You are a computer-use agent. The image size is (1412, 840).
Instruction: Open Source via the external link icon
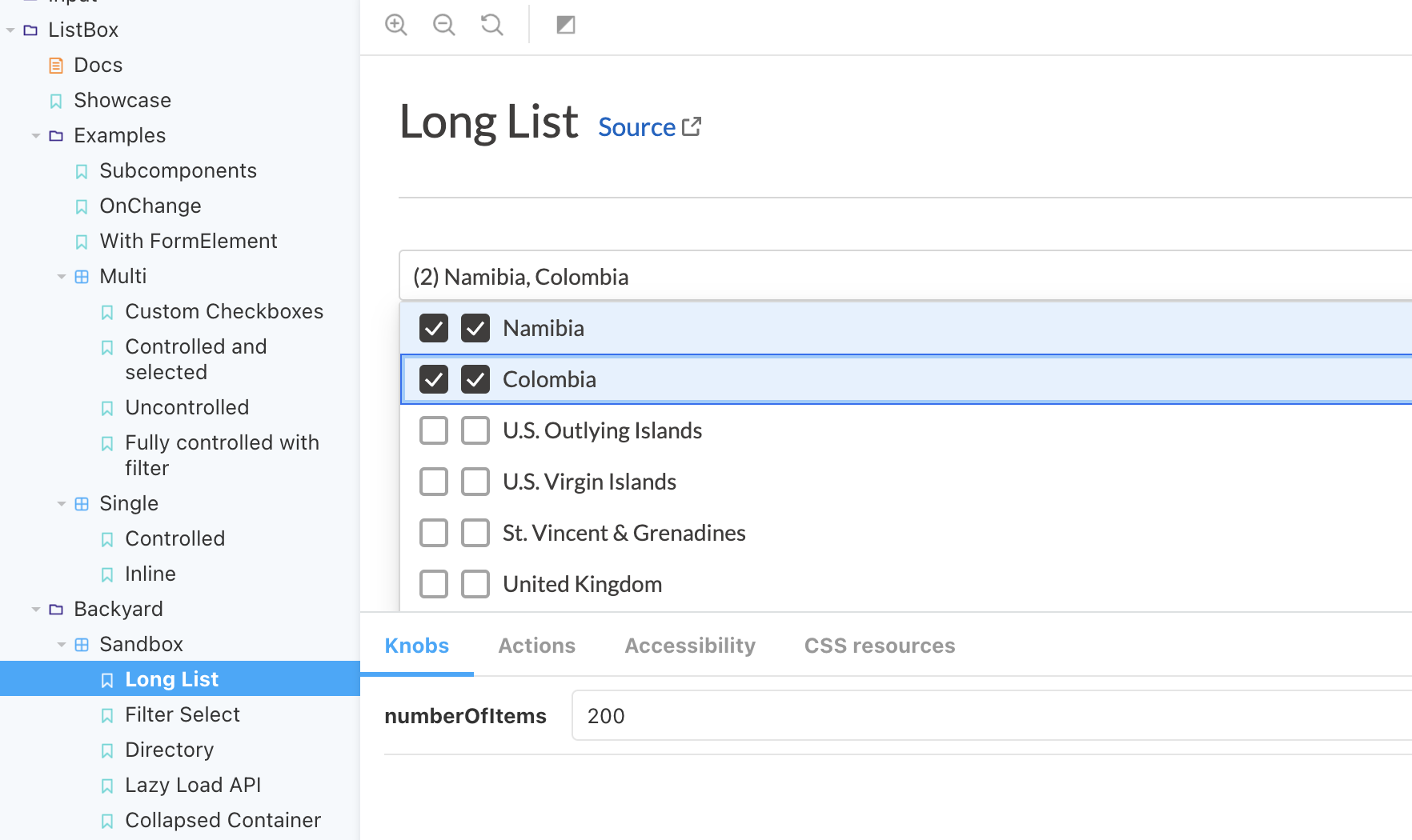tap(692, 126)
